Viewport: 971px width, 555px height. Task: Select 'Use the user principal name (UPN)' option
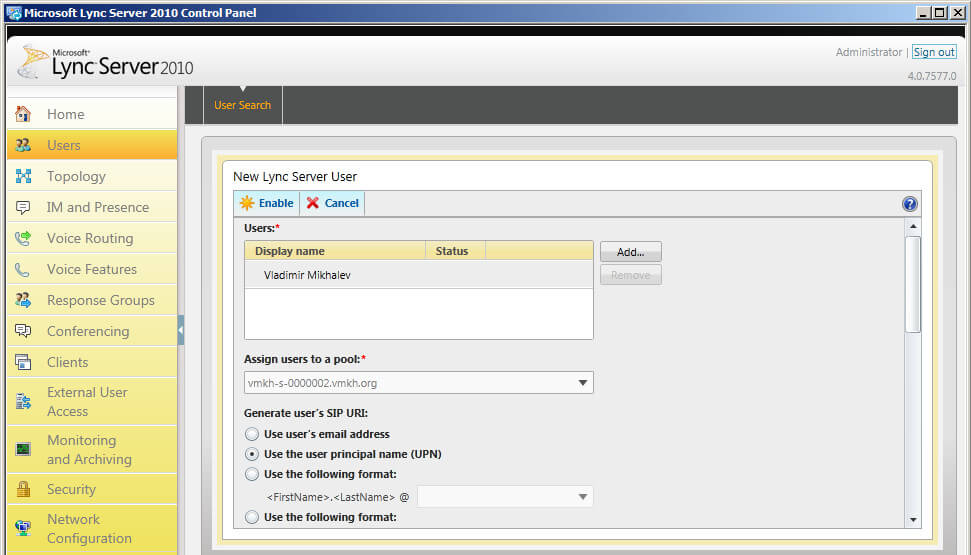coord(251,454)
